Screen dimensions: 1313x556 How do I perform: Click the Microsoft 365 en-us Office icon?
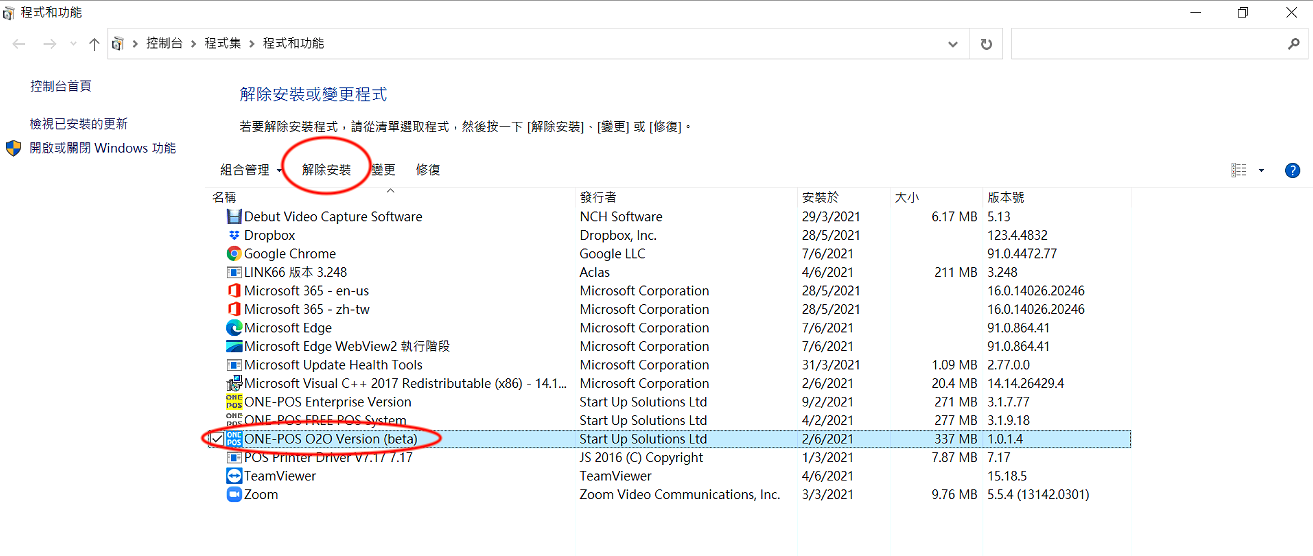(x=234, y=291)
